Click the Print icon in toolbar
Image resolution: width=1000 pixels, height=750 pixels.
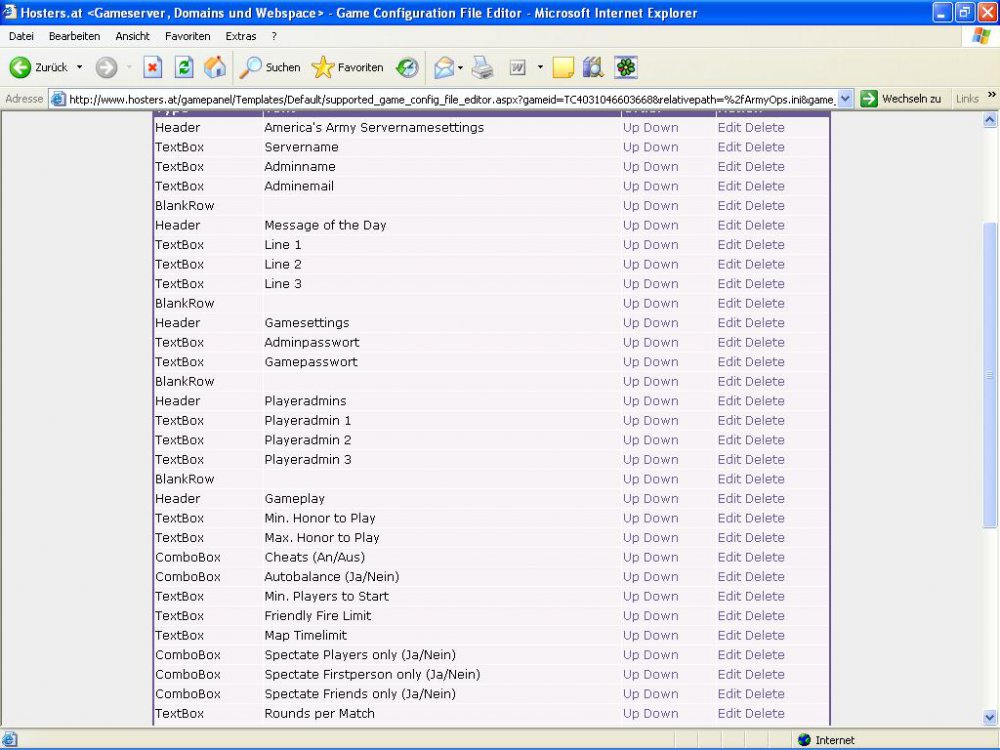[x=483, y=67]
